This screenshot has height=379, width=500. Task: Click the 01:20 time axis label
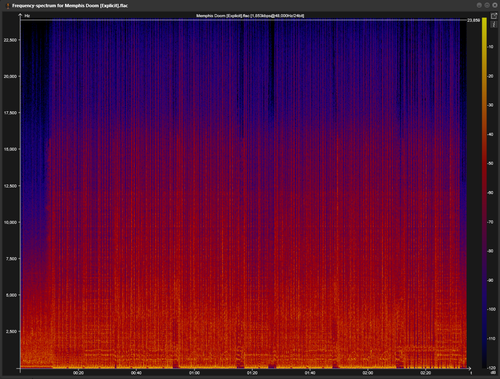coord(252,373)
